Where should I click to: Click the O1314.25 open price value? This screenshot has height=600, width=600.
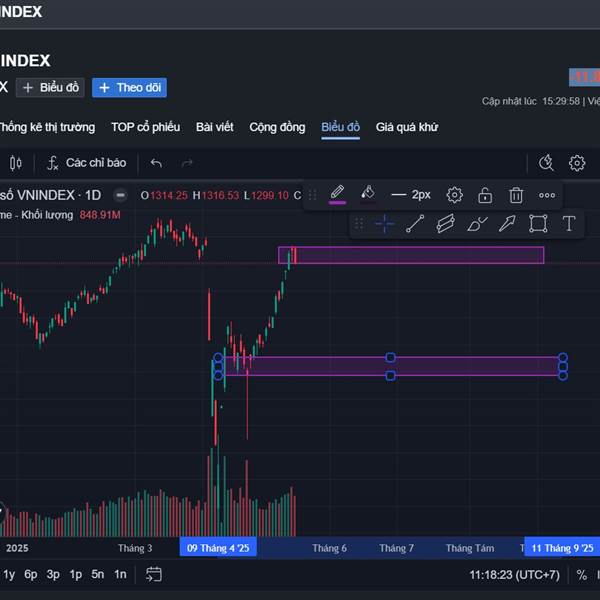pyautogui.click(x=164, y=196)
